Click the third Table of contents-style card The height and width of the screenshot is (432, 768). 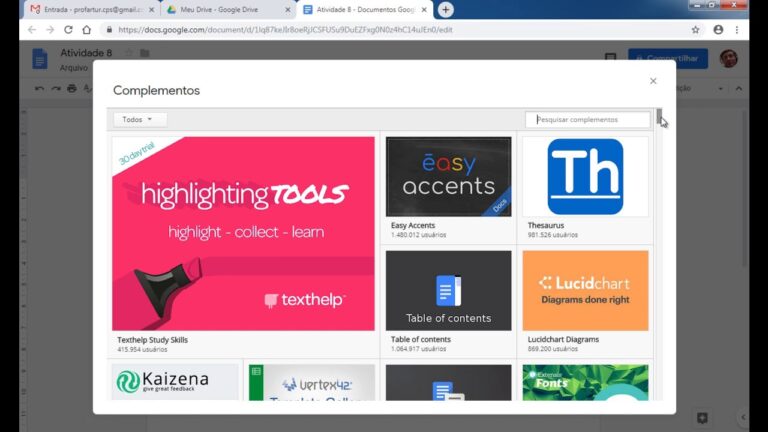(x=448, y=382)
